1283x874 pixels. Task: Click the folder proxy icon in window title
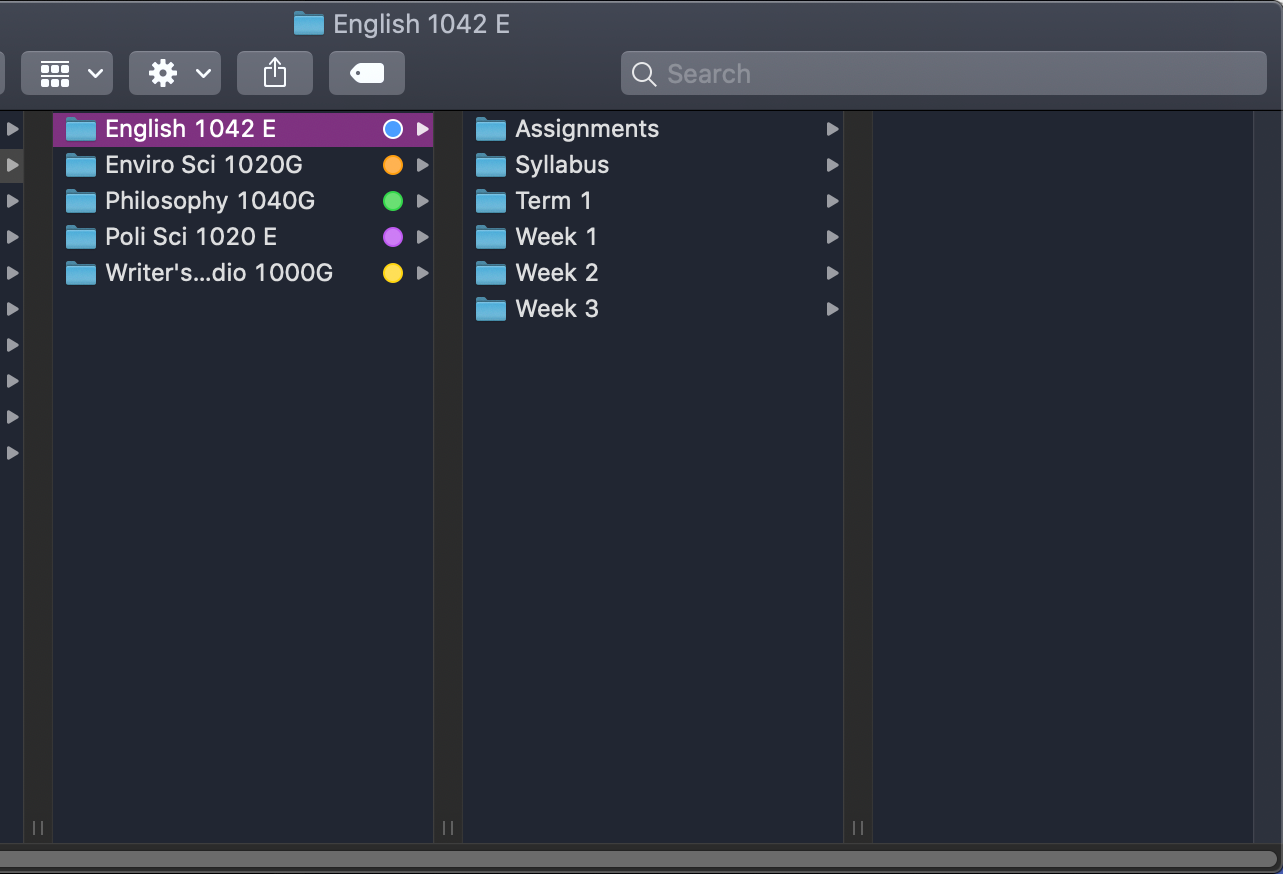tap(309, 24)
